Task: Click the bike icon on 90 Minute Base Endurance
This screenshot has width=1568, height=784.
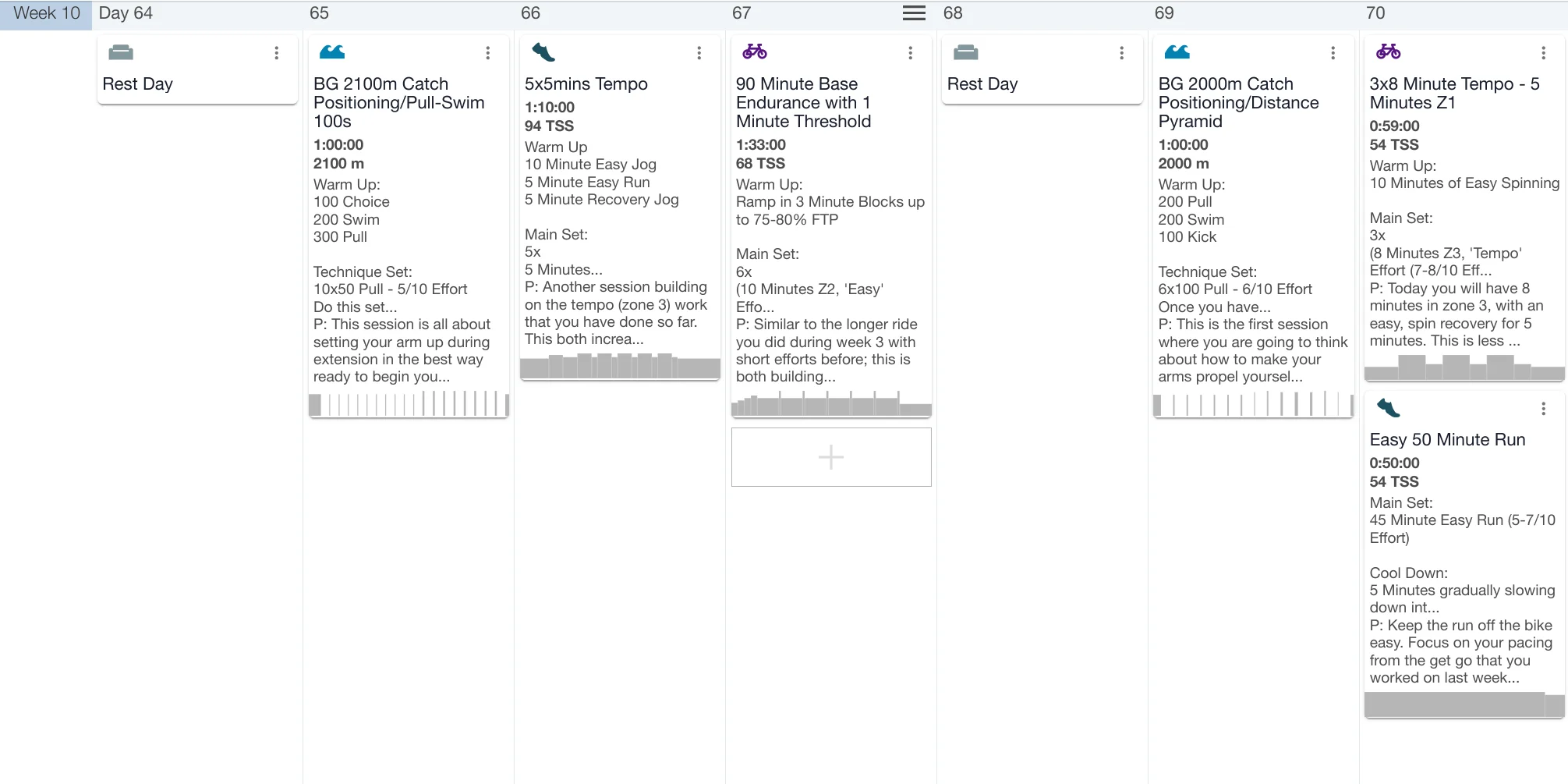Action: click(754, 52)
